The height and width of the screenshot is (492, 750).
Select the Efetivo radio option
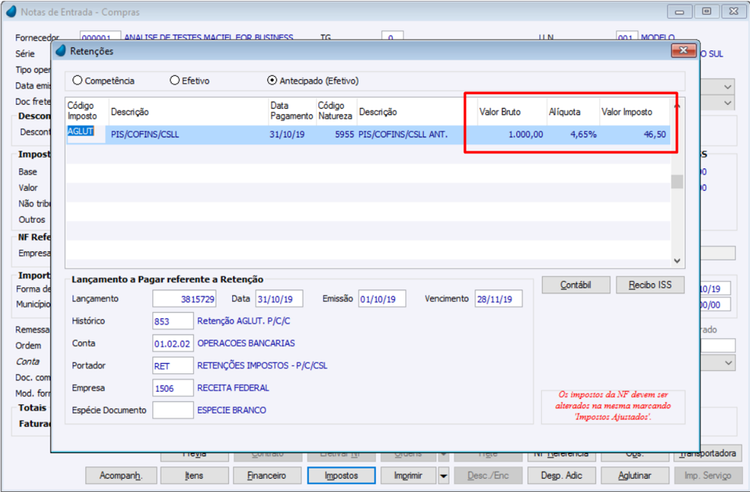(x=175, y=80)
